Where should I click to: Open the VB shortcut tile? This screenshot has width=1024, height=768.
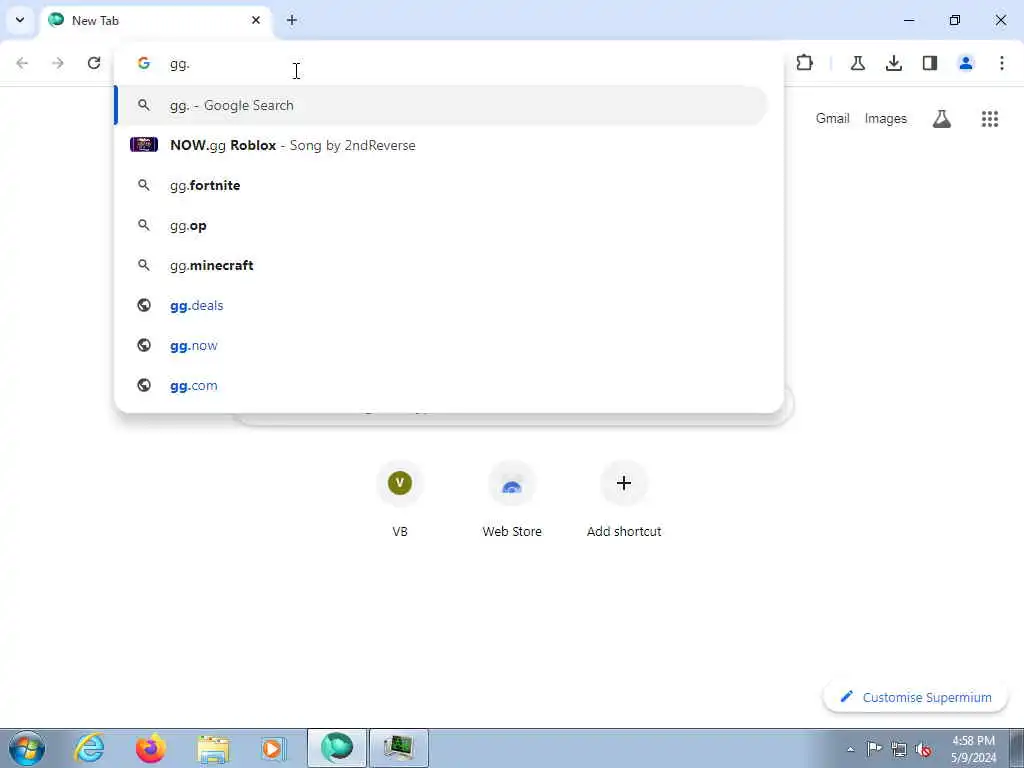[400, 500]
